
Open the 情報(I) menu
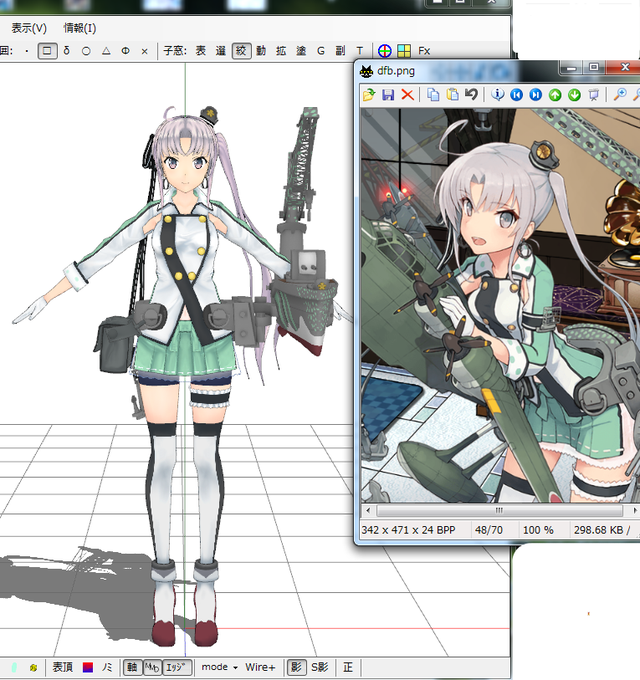80,28
